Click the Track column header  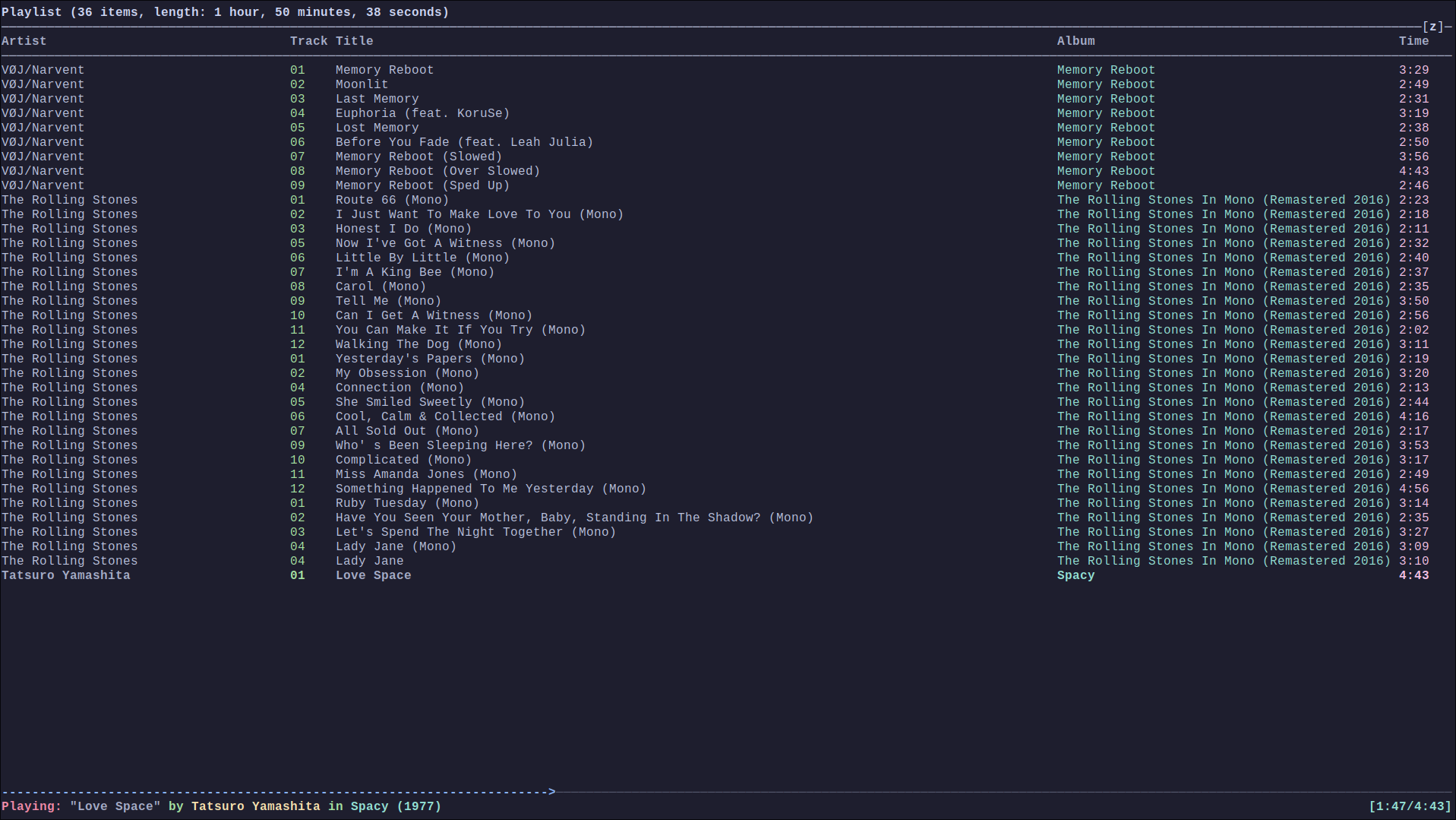[308, 41]
